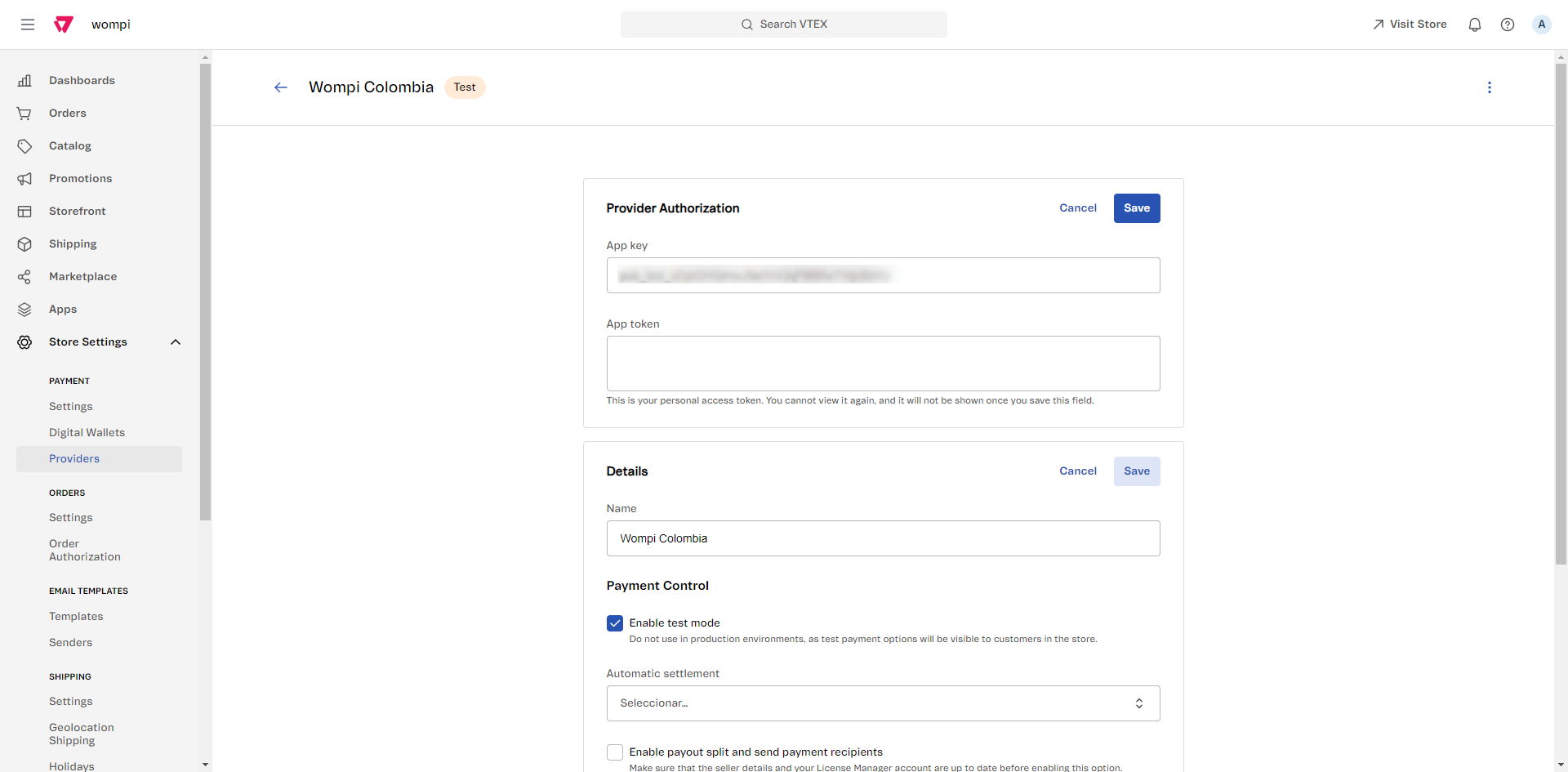The height and width of the screenshot is (772, 1568).
Task: Enable payout split and payment recipients
Action: pyautogui.click(x=615, y=752)
